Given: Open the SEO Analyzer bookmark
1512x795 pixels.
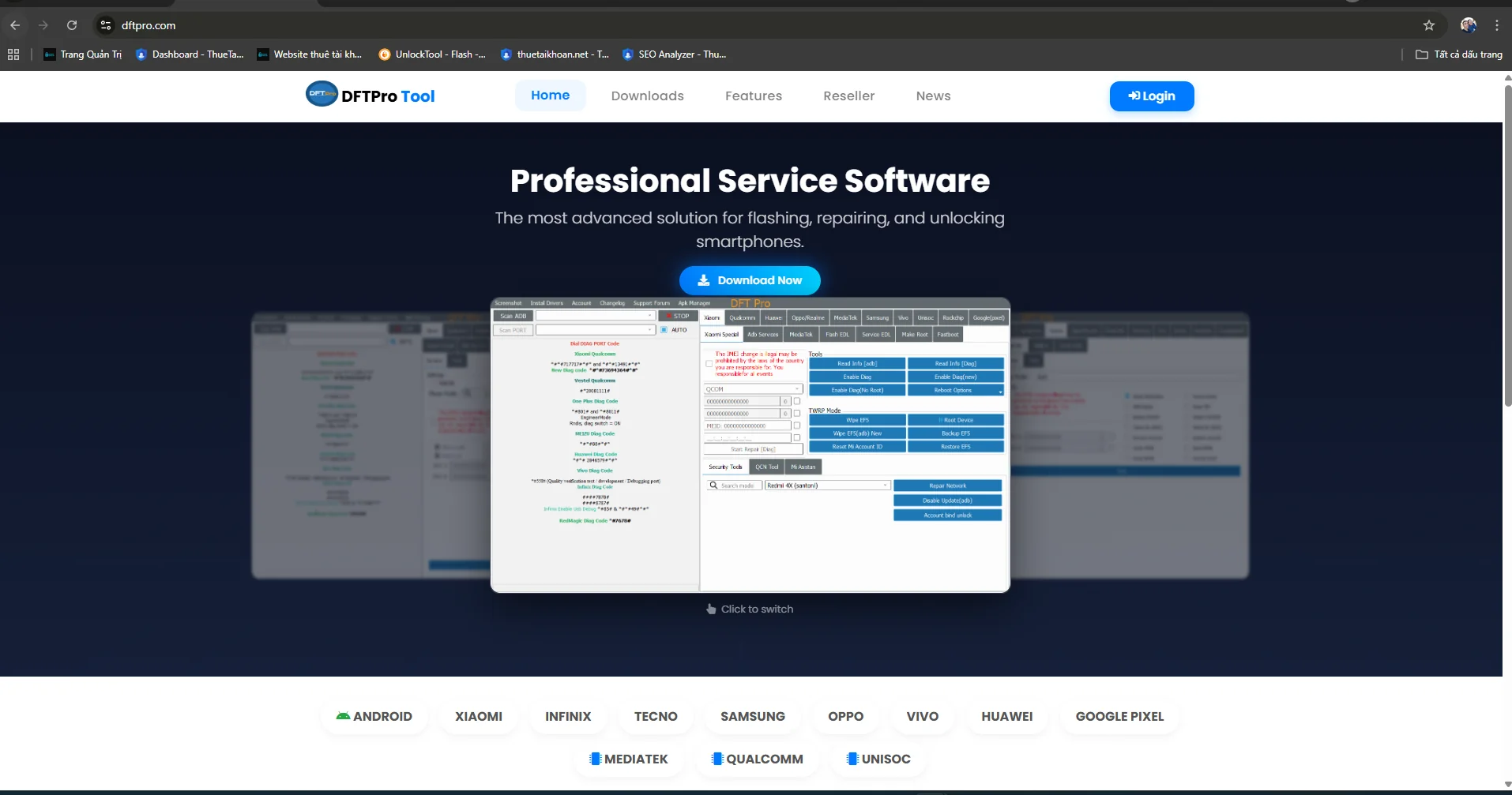Looking at the screenshot, I should point(675,54).
